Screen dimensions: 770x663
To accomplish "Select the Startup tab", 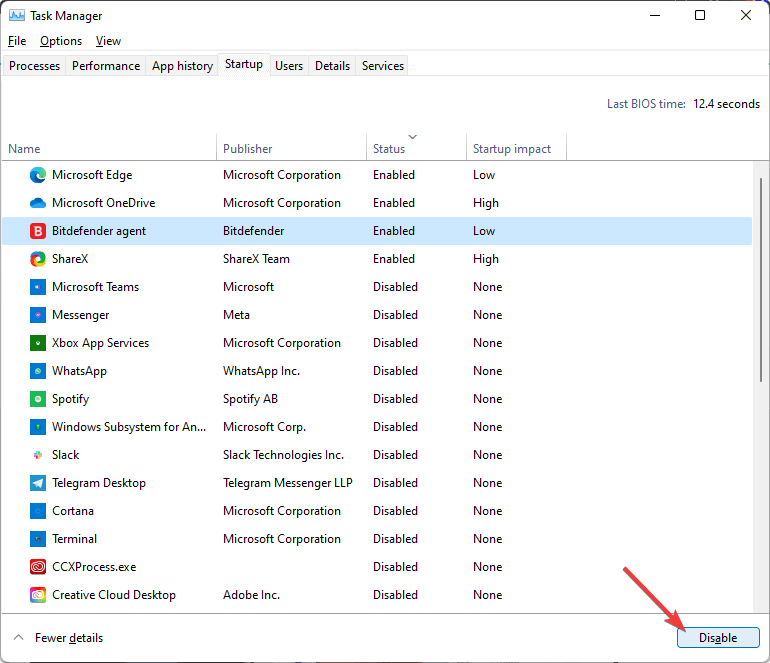I will [244, 64].
